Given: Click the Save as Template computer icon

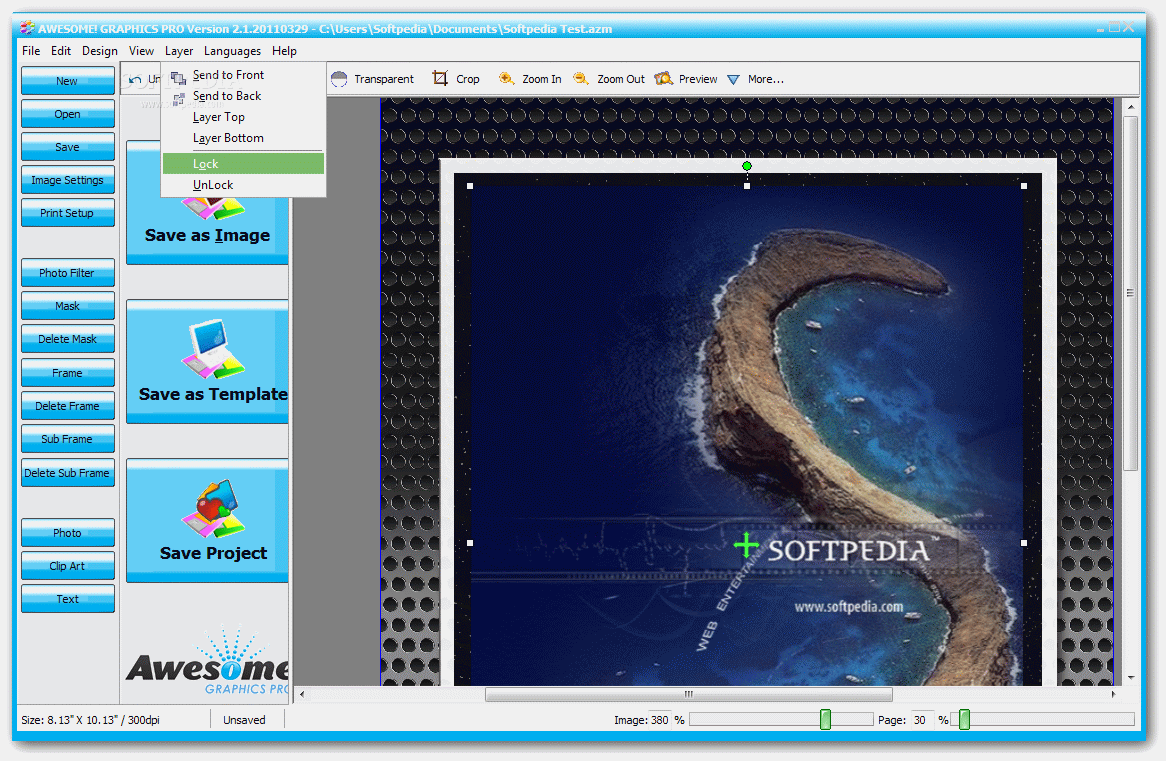Looking at the screenshot, I should [x=213, y=350].
